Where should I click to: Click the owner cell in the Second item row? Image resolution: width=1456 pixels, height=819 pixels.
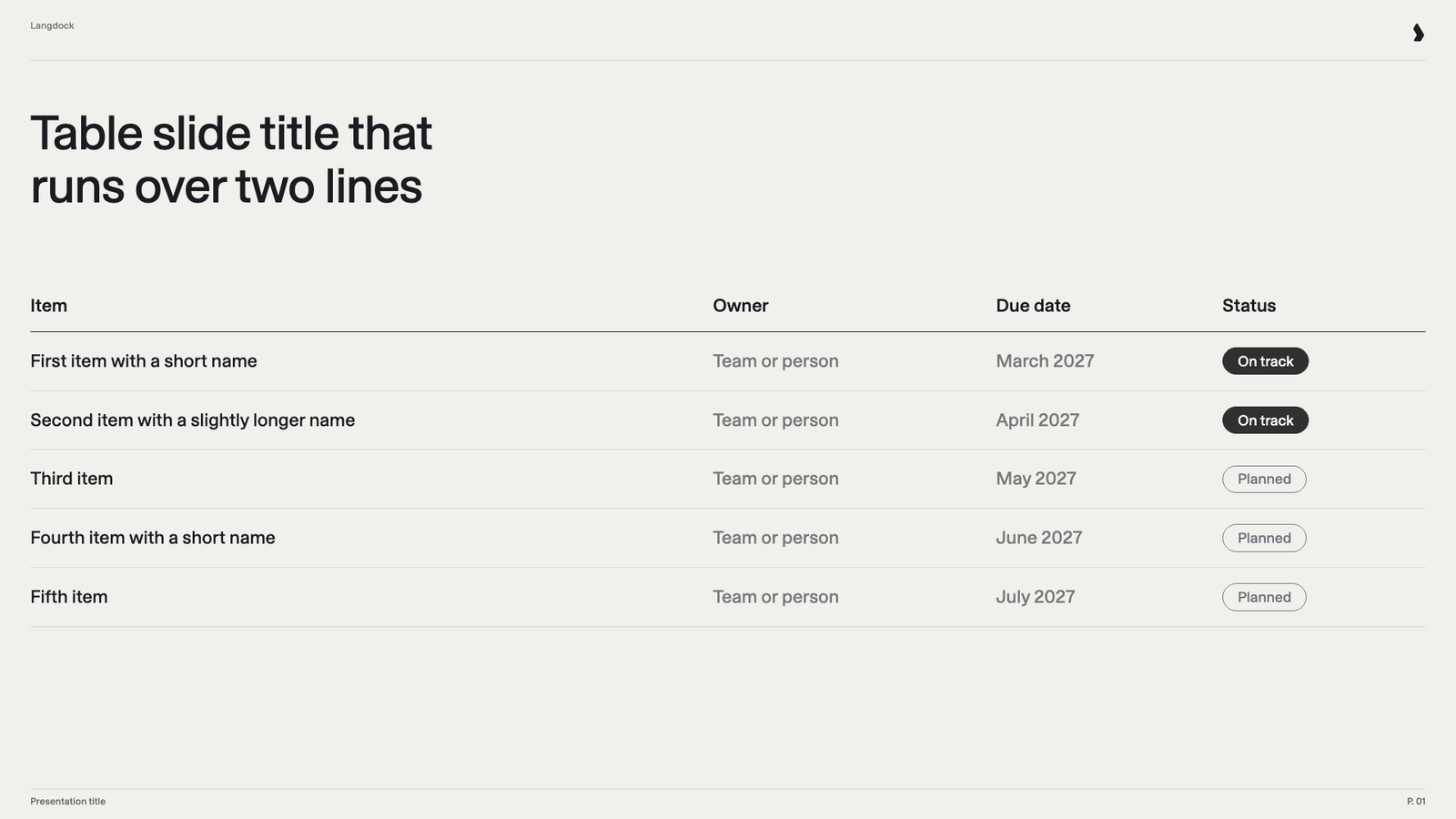click(775, 420)
